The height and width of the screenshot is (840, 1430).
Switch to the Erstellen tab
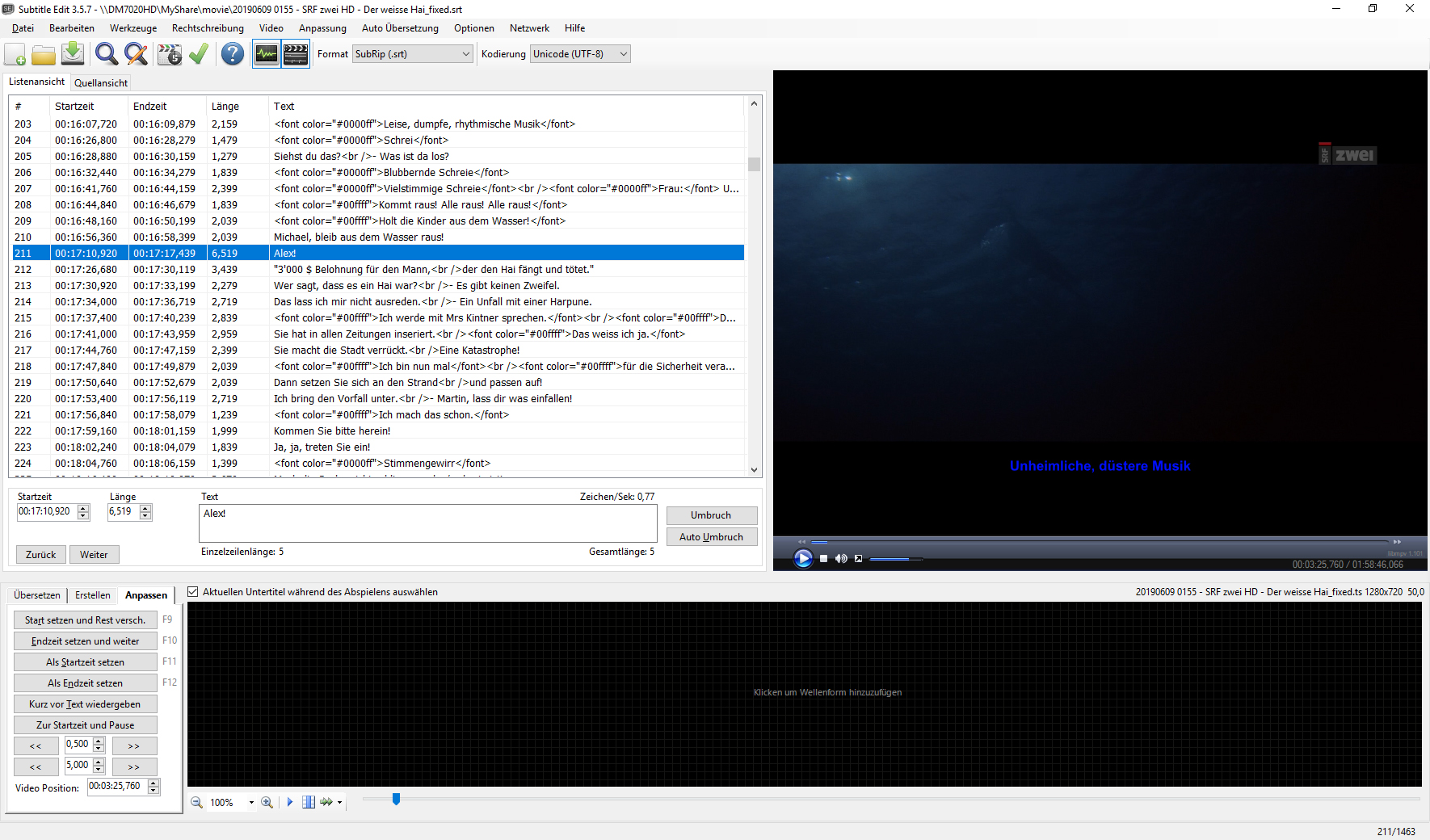click(x=93, y=595)
